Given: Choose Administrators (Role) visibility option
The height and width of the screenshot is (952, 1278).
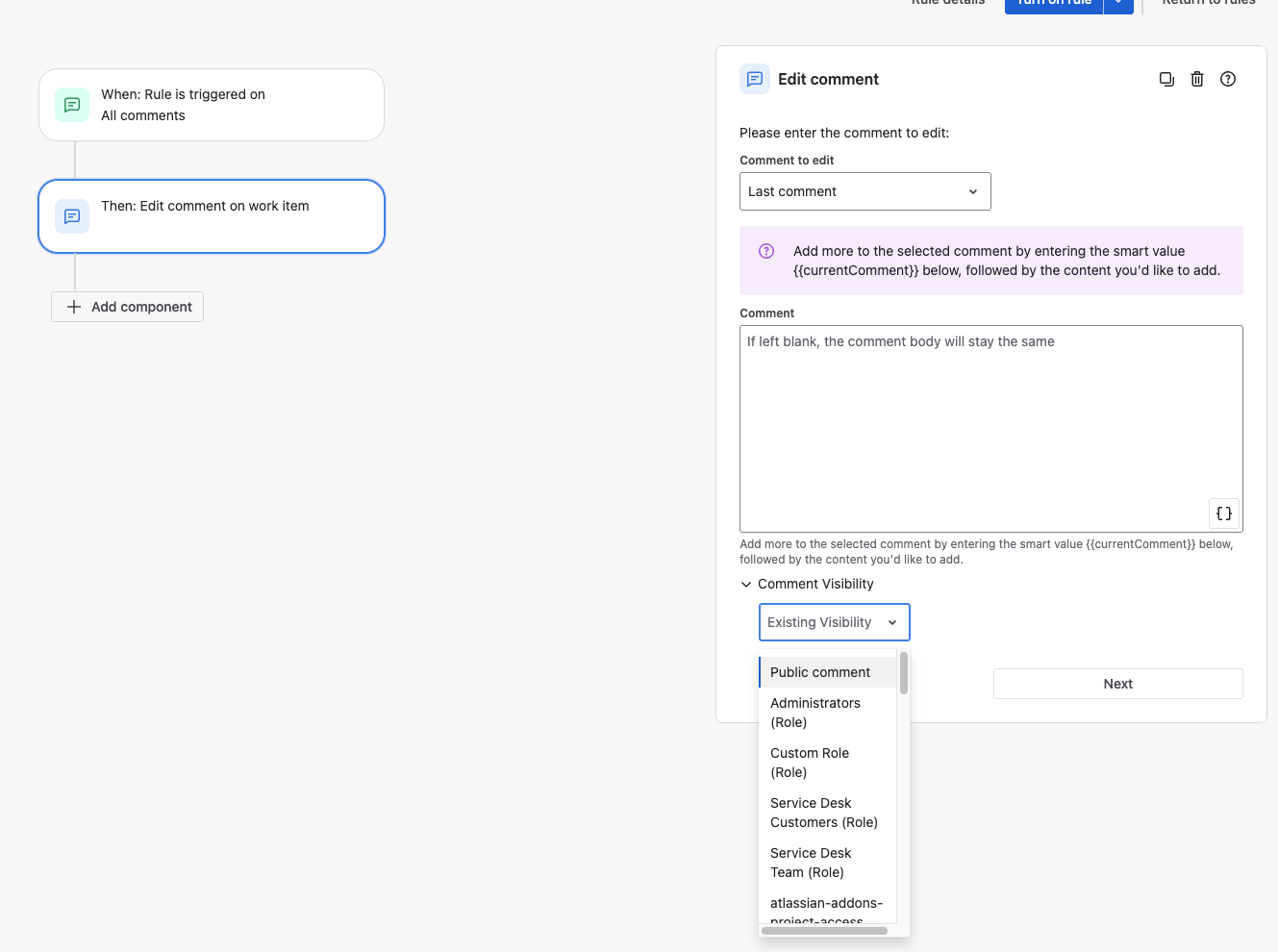Looking at the screenshot, I should [815, 713].
